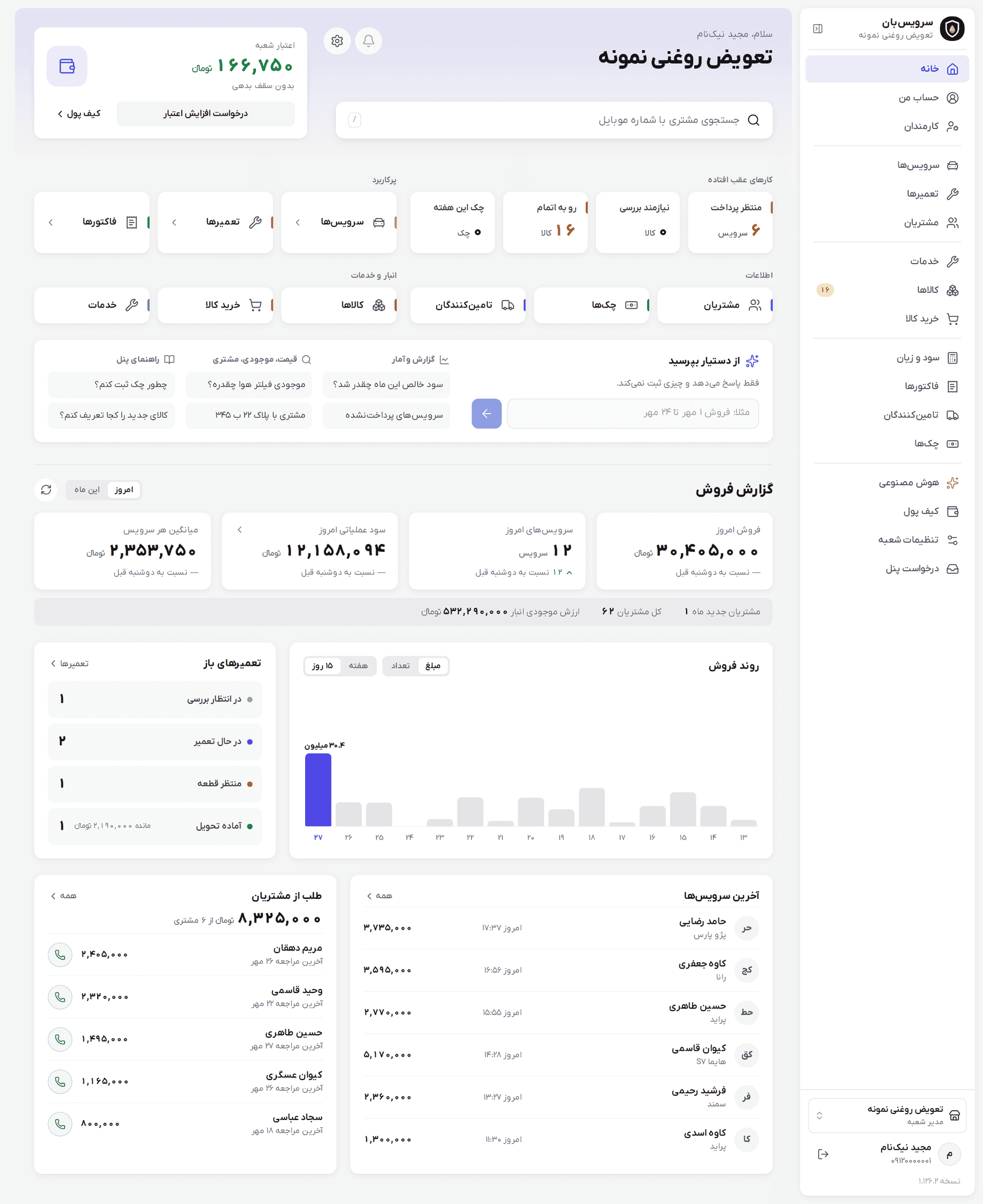The height and width of the screenshot is (1204, 983).
Task: Open هوش مصنوعی in the sidebar
Action: [887, 482]
